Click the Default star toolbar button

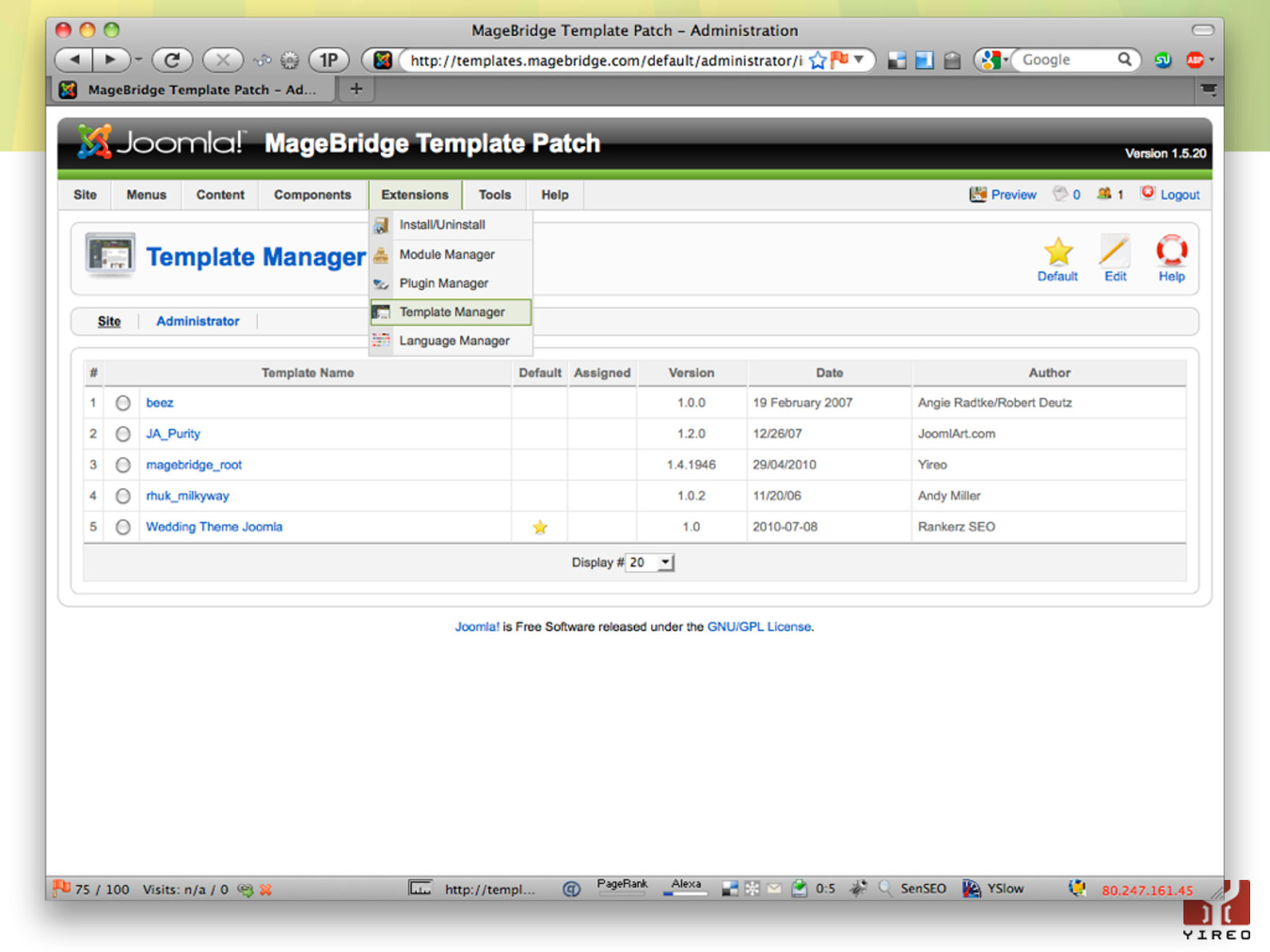[x=1057, y=259]
